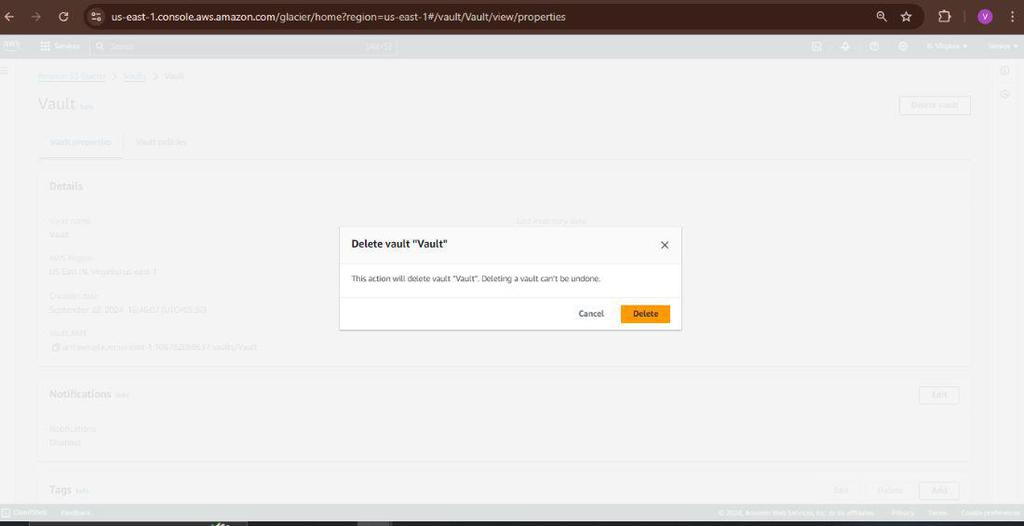This screenshot has height=526, width=1024.
Task: Reload the page with the refresh icon
Action: [x=63, y=17]
